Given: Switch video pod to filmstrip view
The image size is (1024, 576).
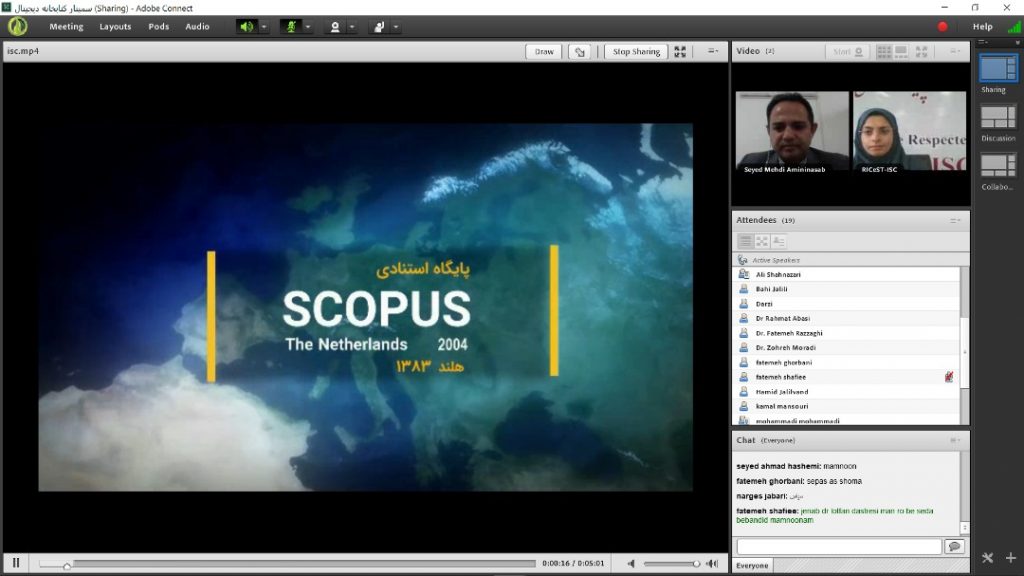Looking at the screenshot, I should point(901,51).
